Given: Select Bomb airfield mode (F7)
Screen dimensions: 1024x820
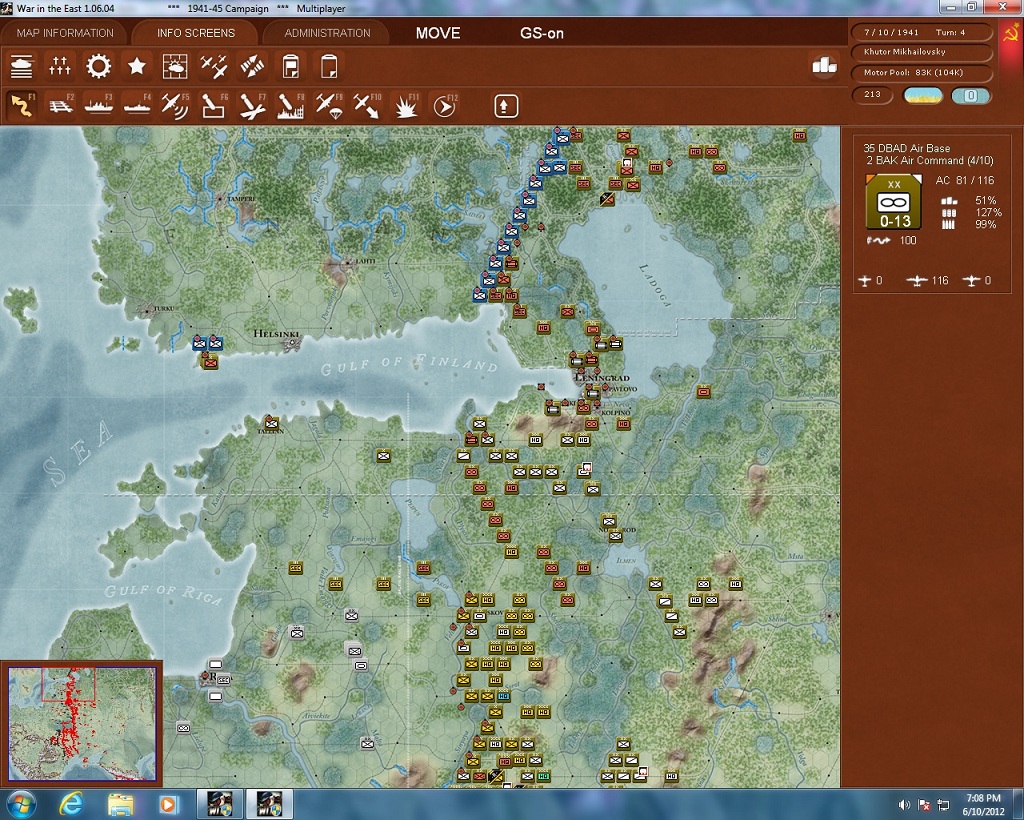Looking at the screenshot, I should [252, 106].
